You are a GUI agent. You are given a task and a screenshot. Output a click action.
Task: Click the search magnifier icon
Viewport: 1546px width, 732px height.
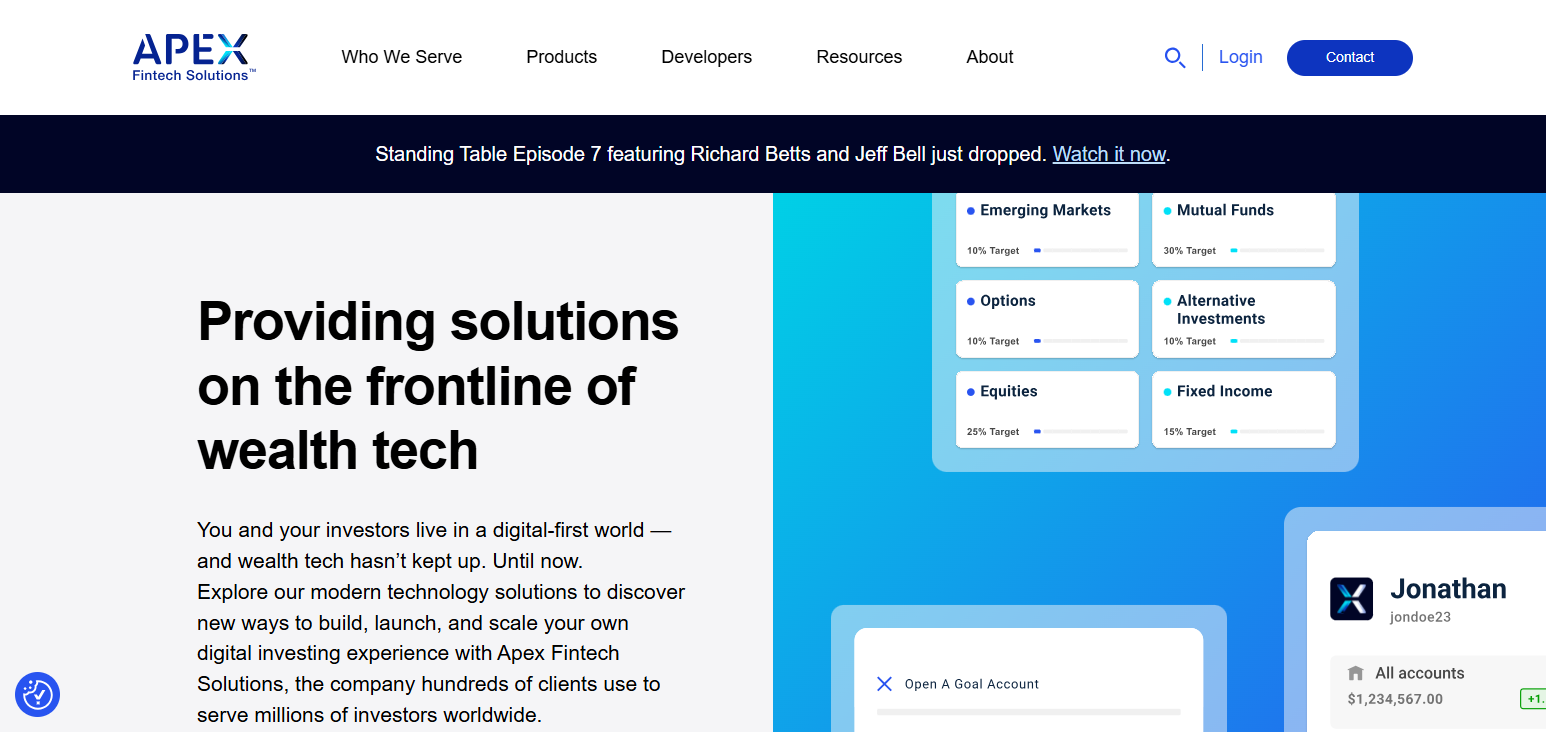pyautogui.click(x=1175, y=58)
